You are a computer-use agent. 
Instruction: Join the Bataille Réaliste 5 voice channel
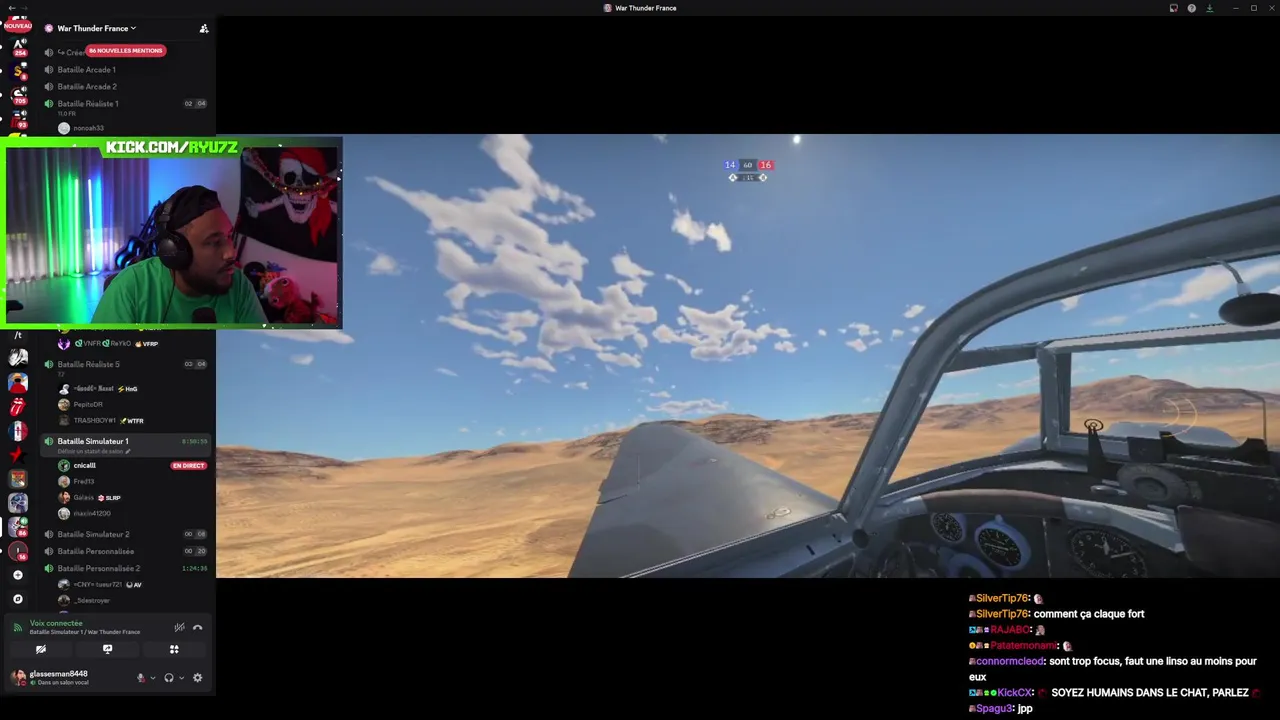tap(88, 364)
